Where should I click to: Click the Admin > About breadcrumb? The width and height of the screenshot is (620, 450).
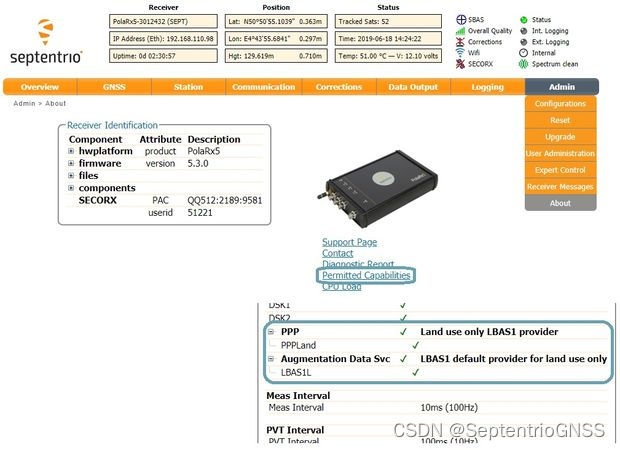click(40, 103)
